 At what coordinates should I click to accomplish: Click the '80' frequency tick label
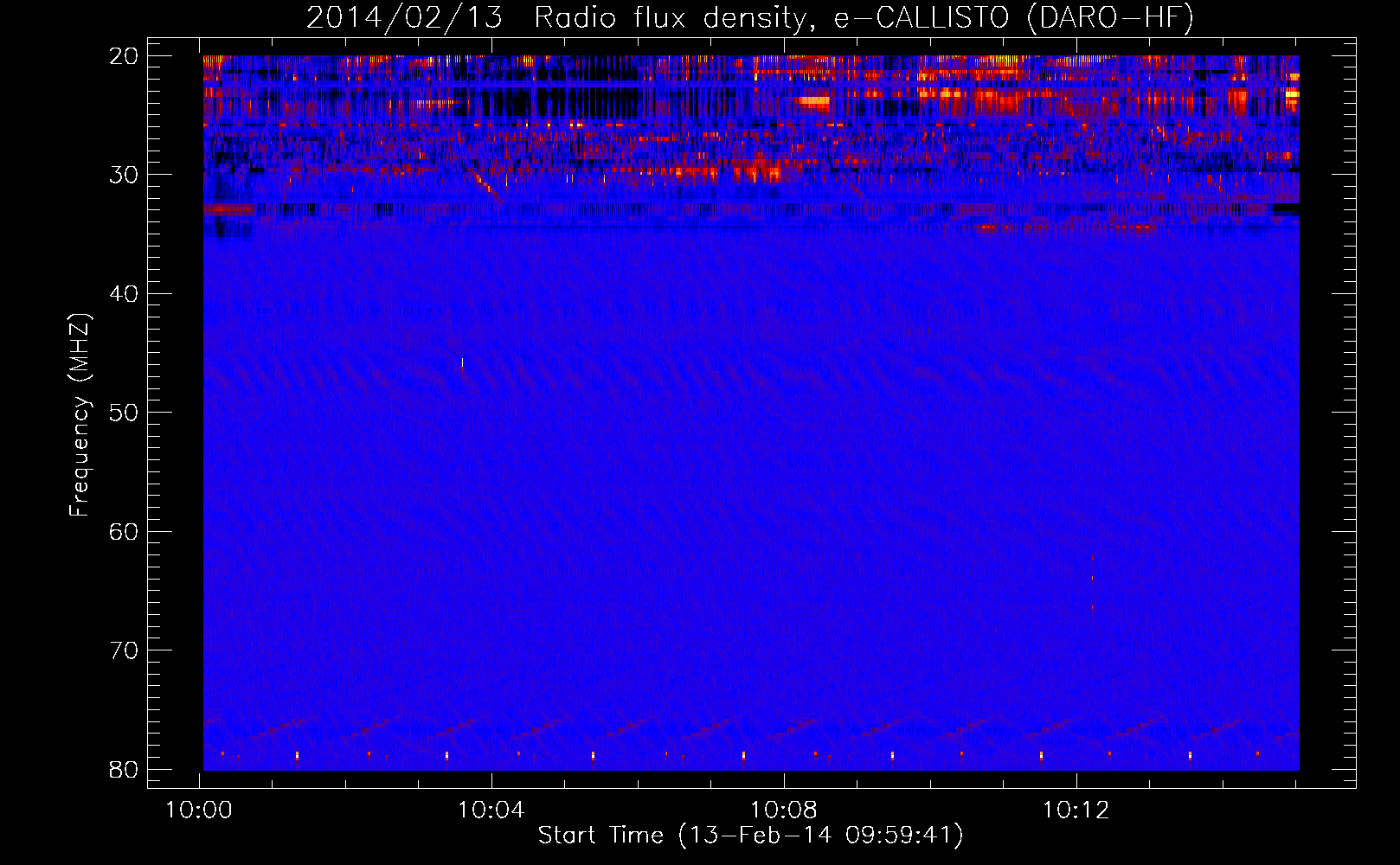pyautogui.click(x=124, y=769)
